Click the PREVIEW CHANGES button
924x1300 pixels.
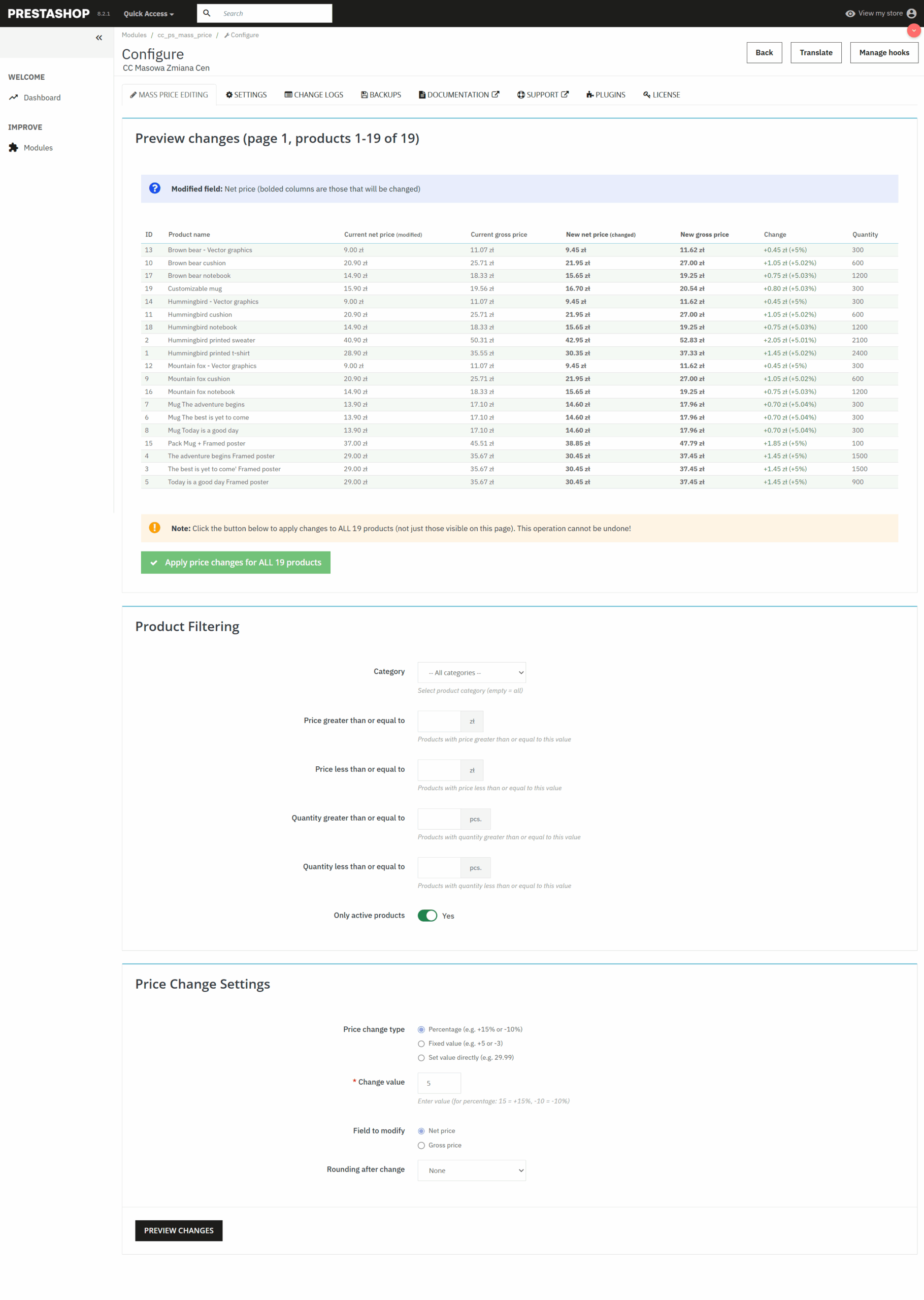(179, 1230)
